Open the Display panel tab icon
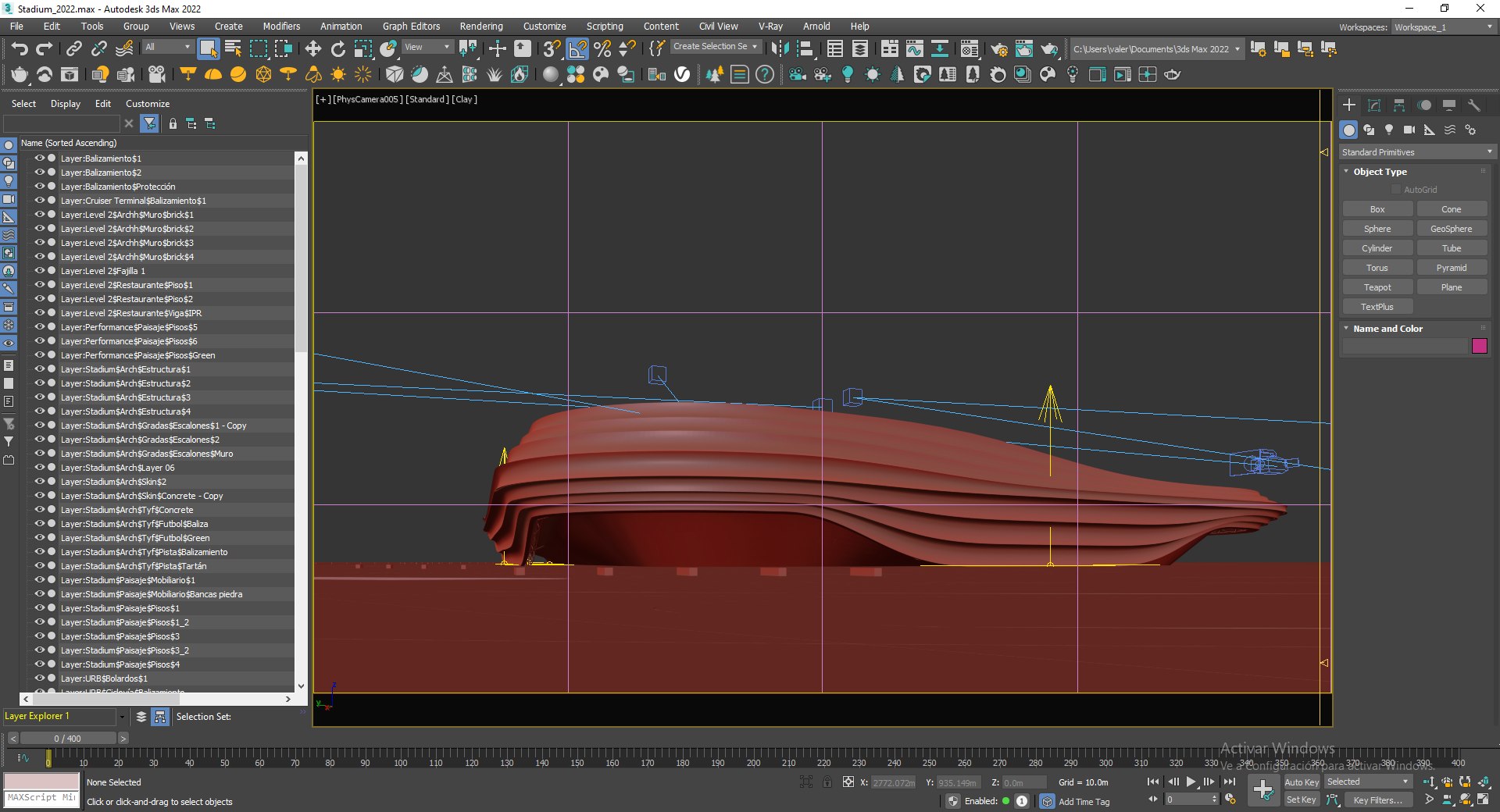Image resolution: width=1500 pixels, height=812 pixels. pos(1449,105)
